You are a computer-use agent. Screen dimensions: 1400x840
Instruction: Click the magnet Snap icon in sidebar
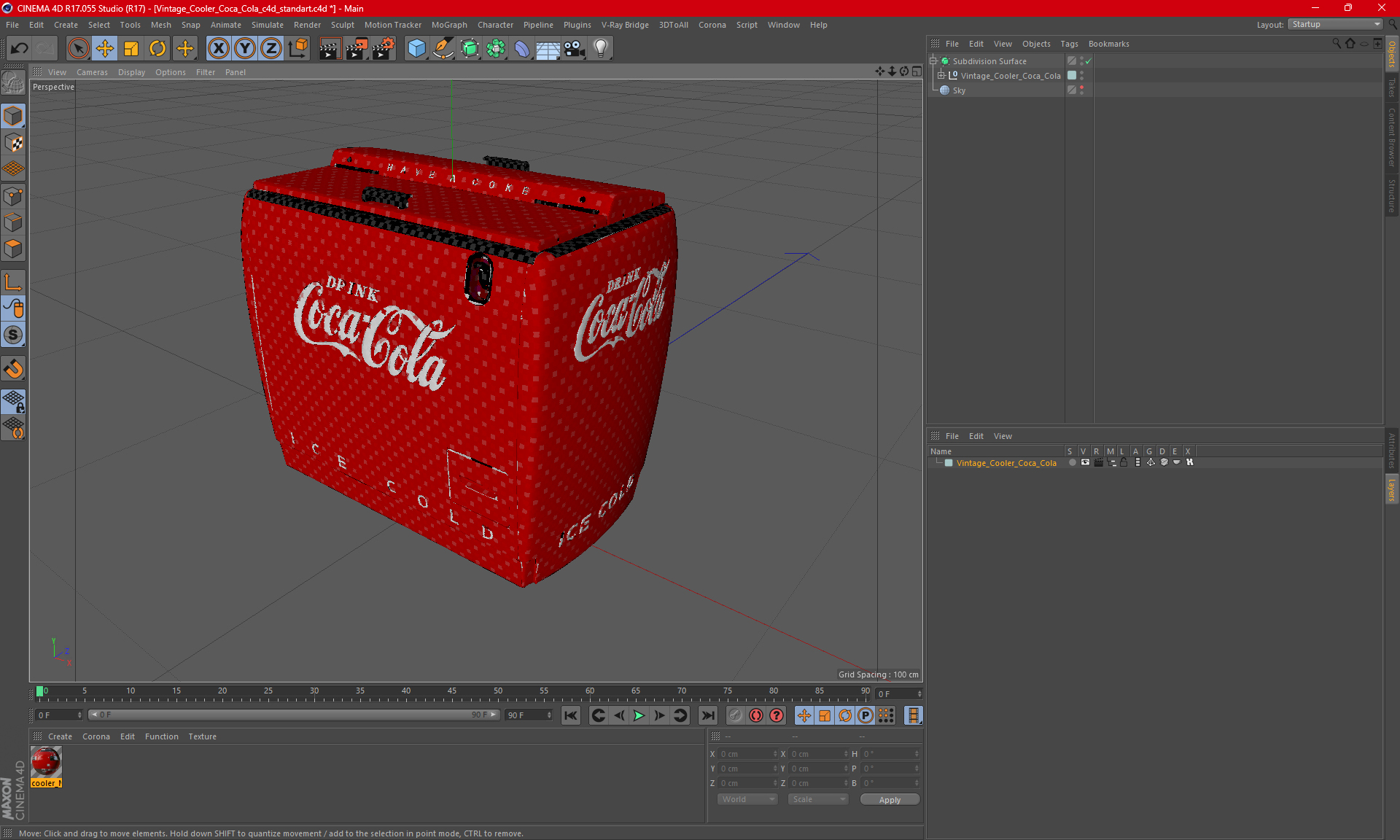click(13, 369)
